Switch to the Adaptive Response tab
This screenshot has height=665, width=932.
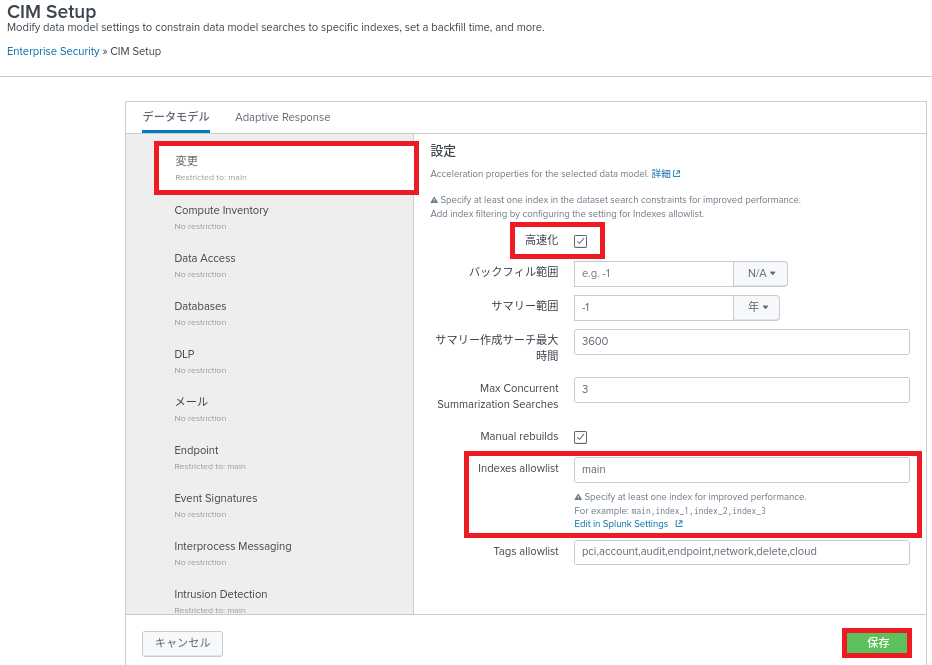(x=282, y=117)
